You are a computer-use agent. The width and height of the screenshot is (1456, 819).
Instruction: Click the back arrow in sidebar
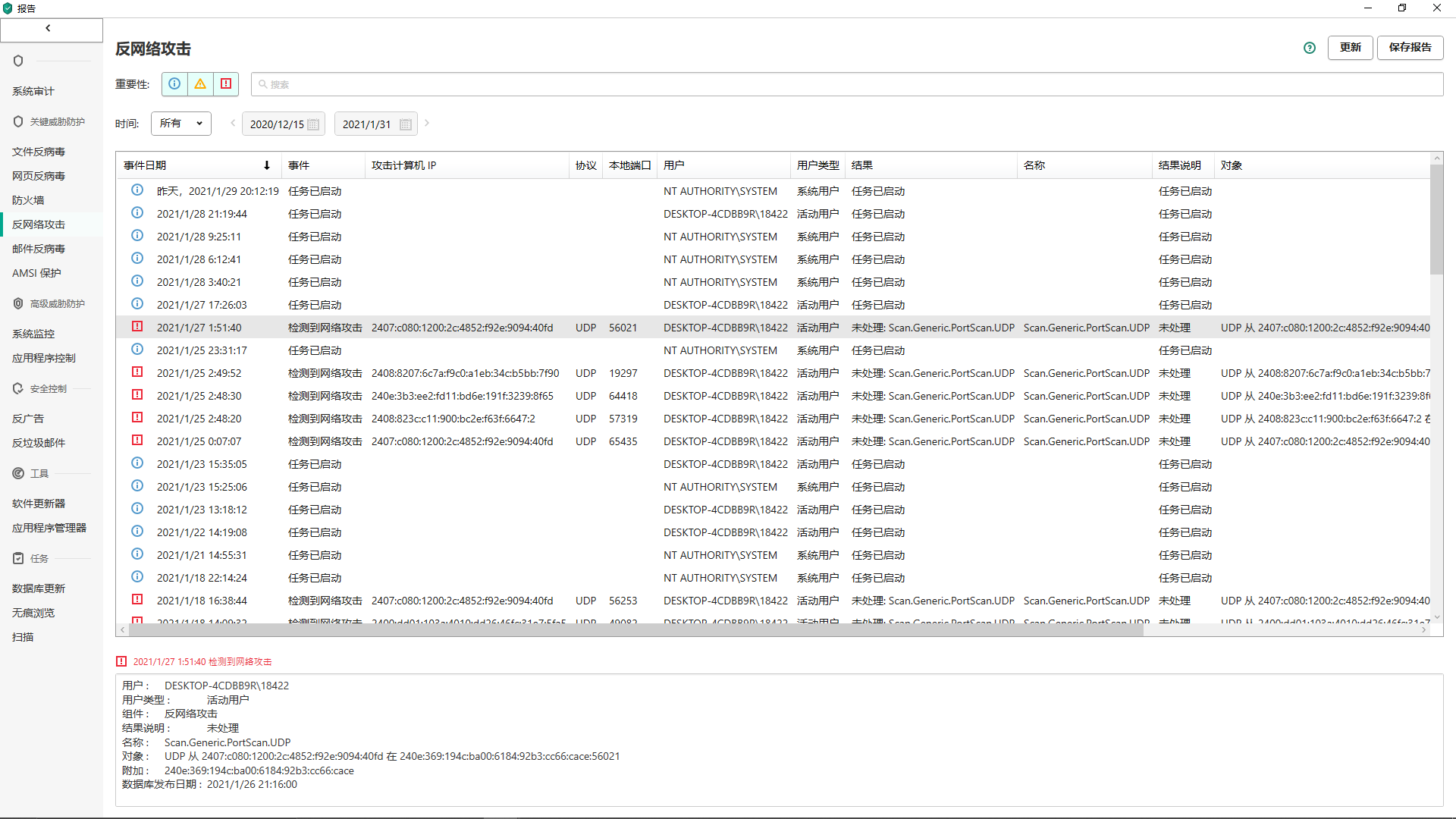[48, 28]
